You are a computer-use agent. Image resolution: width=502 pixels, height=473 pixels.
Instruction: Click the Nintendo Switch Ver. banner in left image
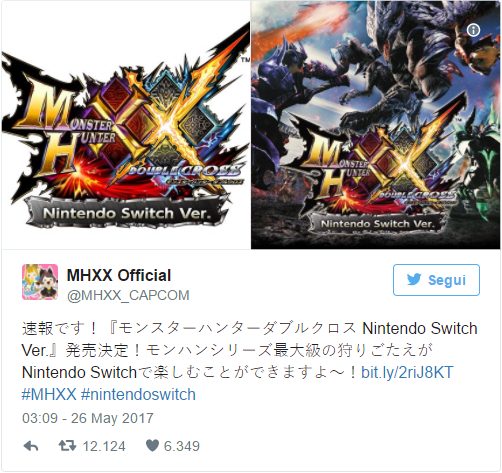click(127, 213)
